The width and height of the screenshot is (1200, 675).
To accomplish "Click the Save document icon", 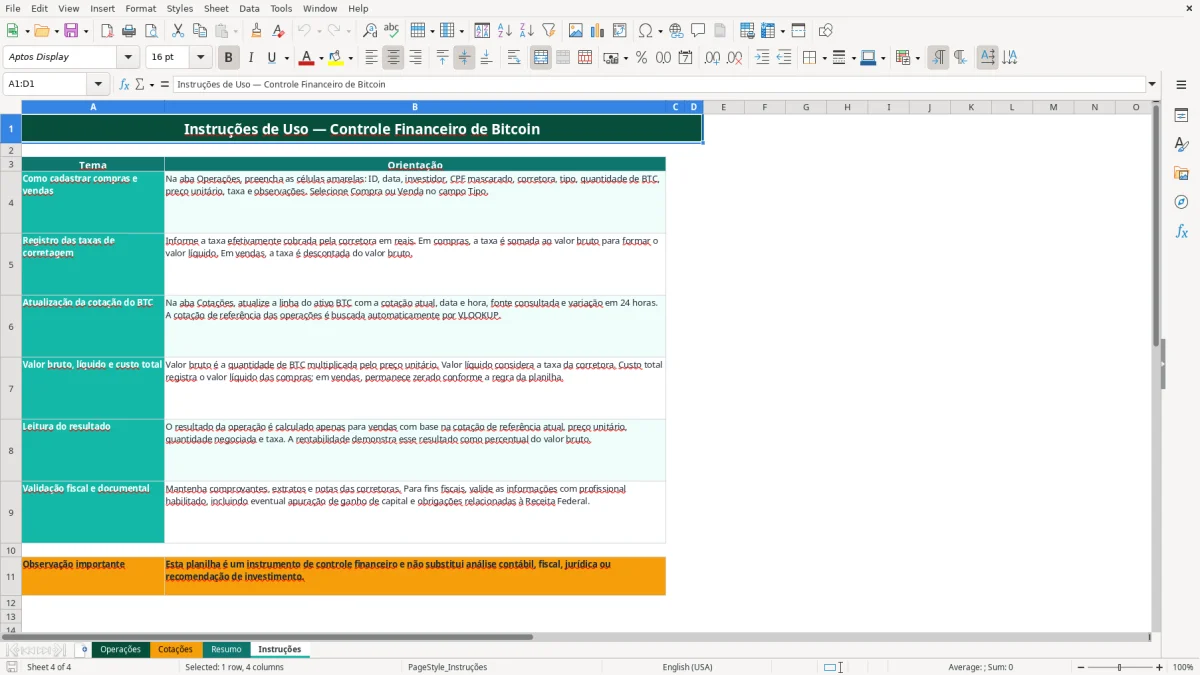I will click(70, 31).
